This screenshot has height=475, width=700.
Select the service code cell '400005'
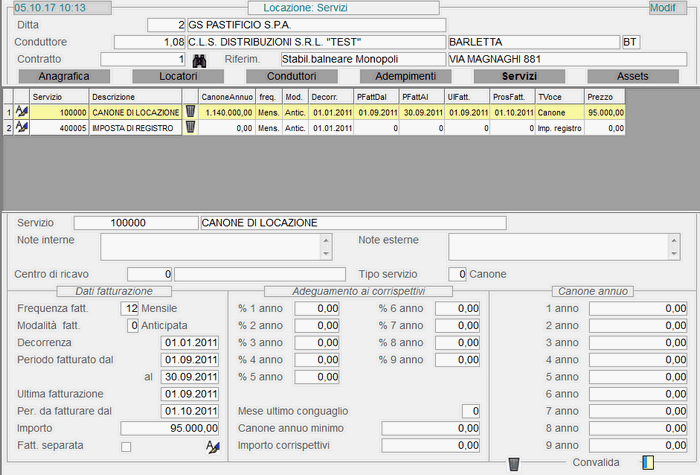point(59,128)
